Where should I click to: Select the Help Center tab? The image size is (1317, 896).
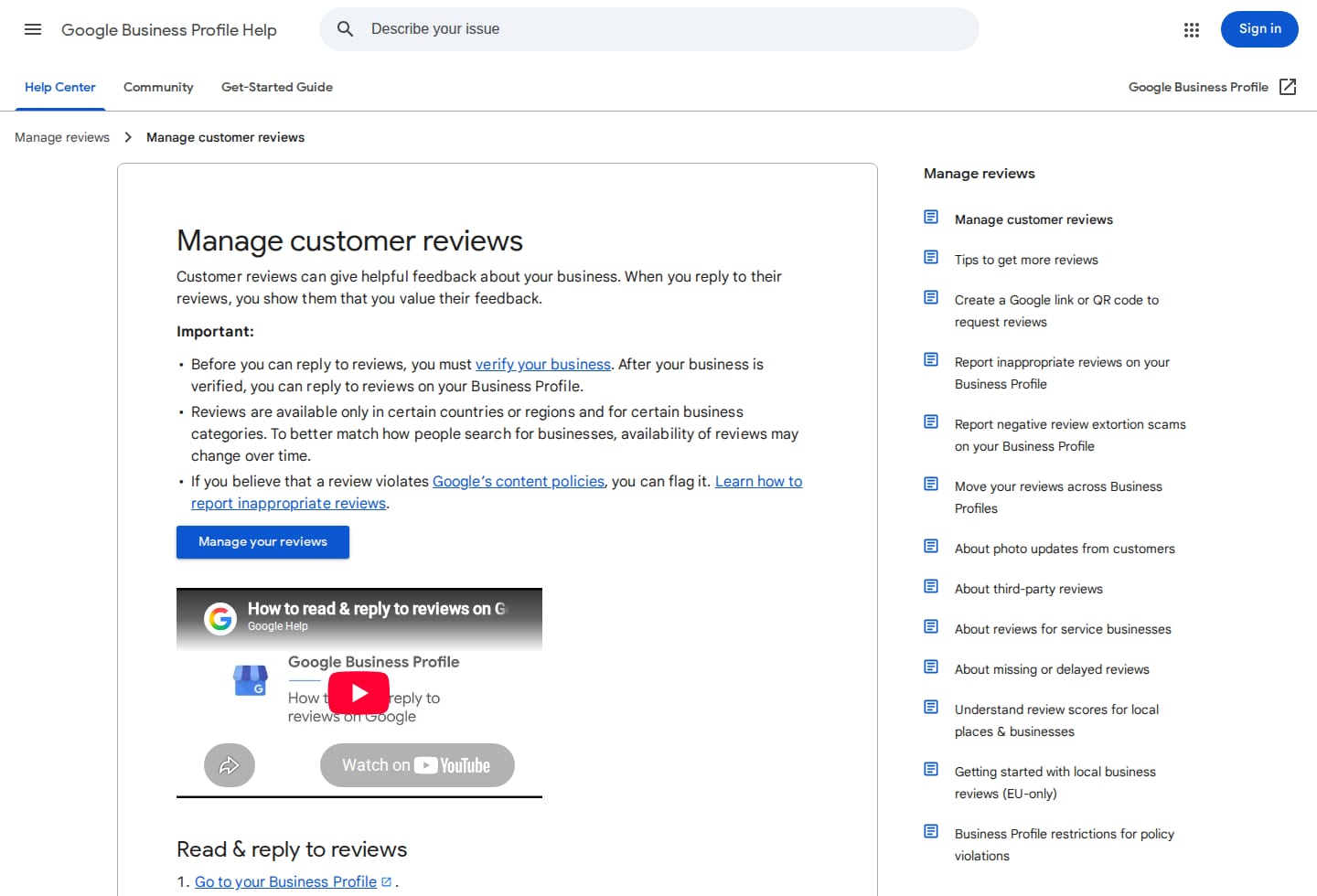(x=60, y=87)
